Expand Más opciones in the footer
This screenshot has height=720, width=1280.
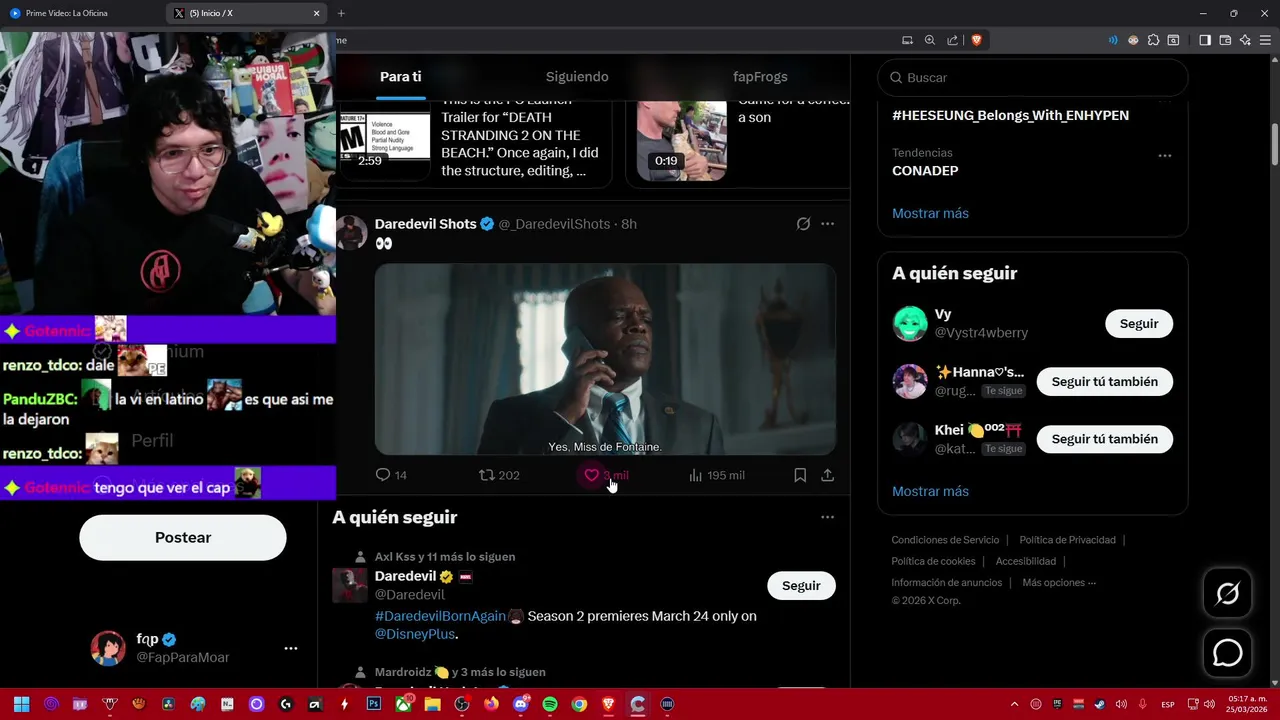(1059, 582)
